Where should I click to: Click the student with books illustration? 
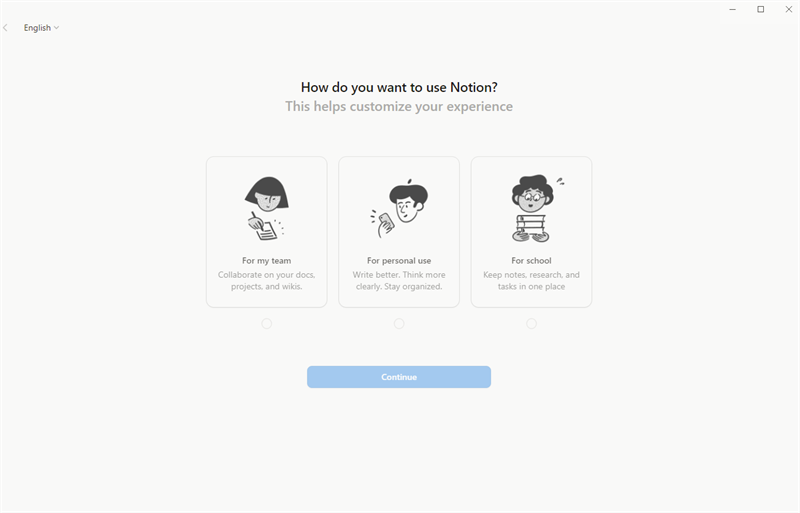click(x=531, y=208)
